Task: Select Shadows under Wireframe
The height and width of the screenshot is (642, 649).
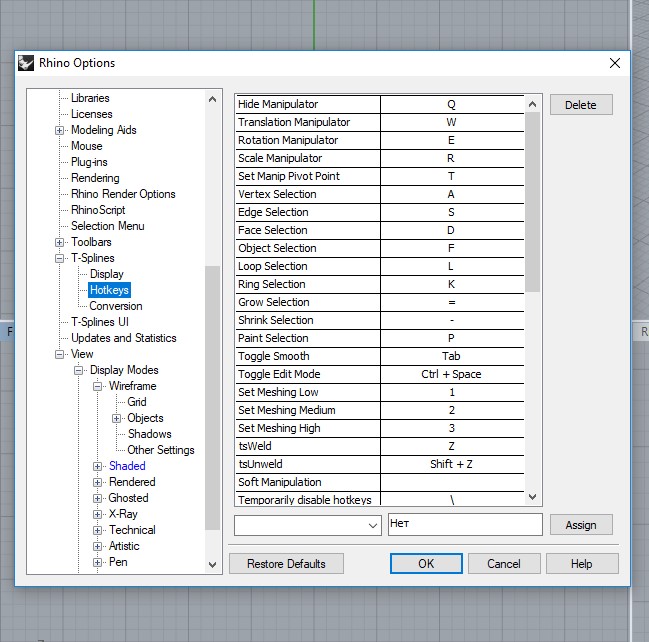Action: [x=149, y=434]
